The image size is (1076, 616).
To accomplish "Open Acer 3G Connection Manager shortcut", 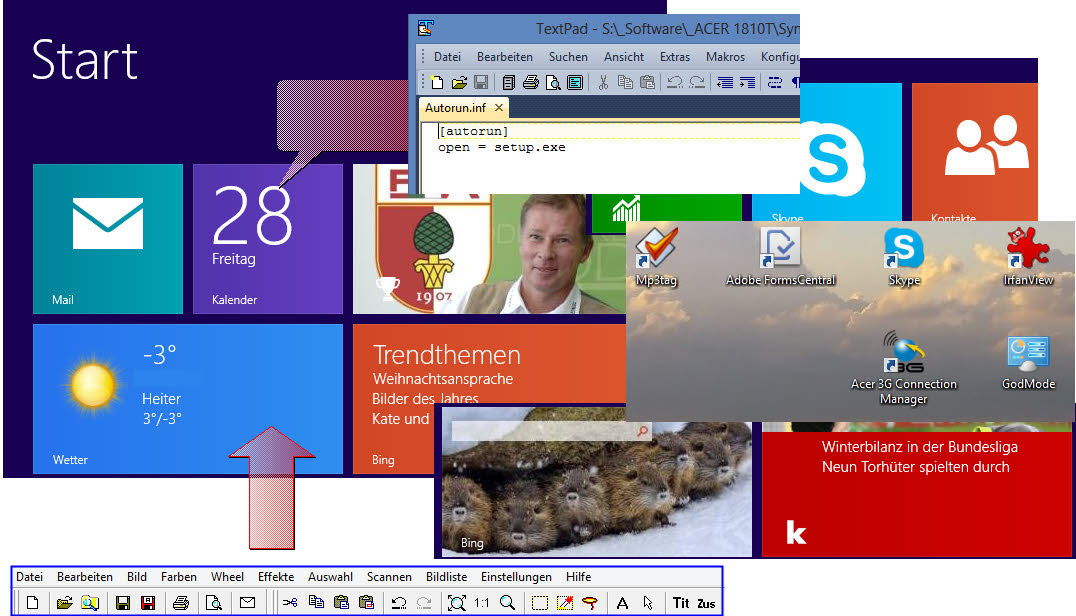I will (904, 368).
